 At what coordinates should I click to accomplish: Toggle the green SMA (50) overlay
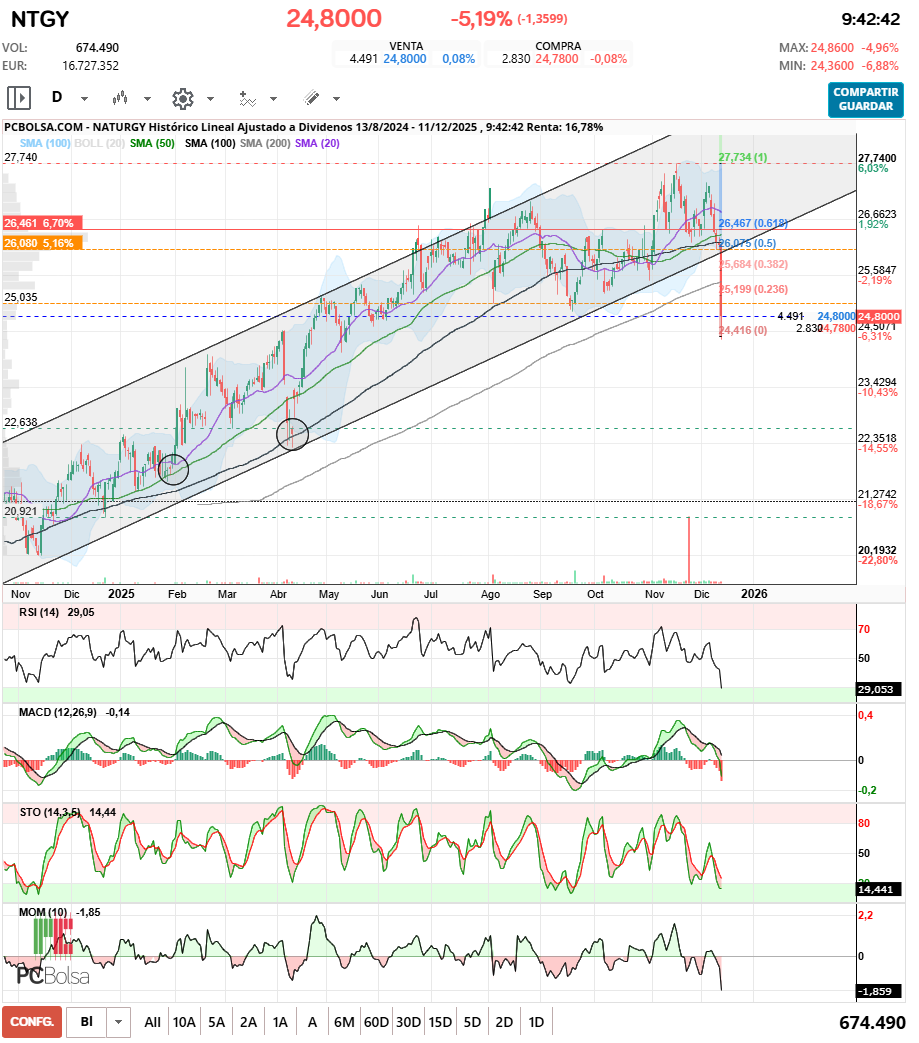pos(154,144)
